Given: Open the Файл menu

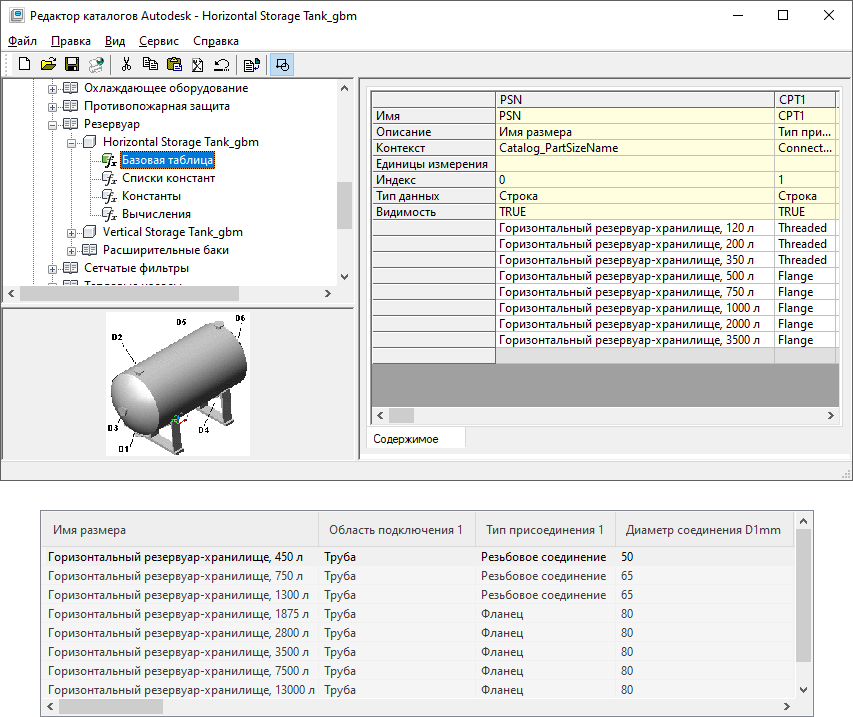Looking at the screenshot, I should coord(22,41).
